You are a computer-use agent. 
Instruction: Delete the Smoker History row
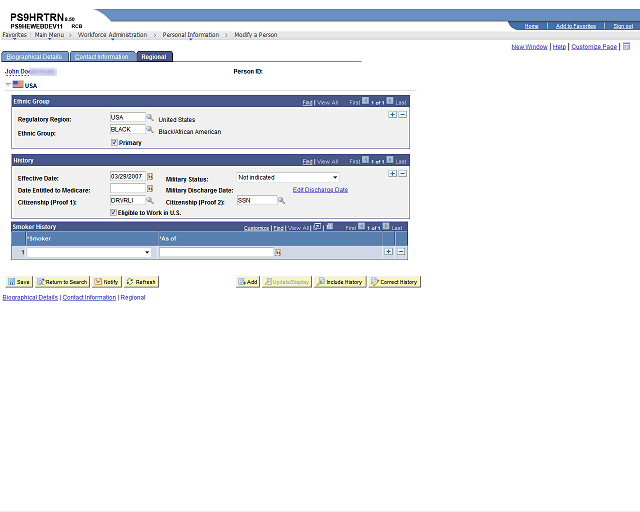[x=401, y=252]
